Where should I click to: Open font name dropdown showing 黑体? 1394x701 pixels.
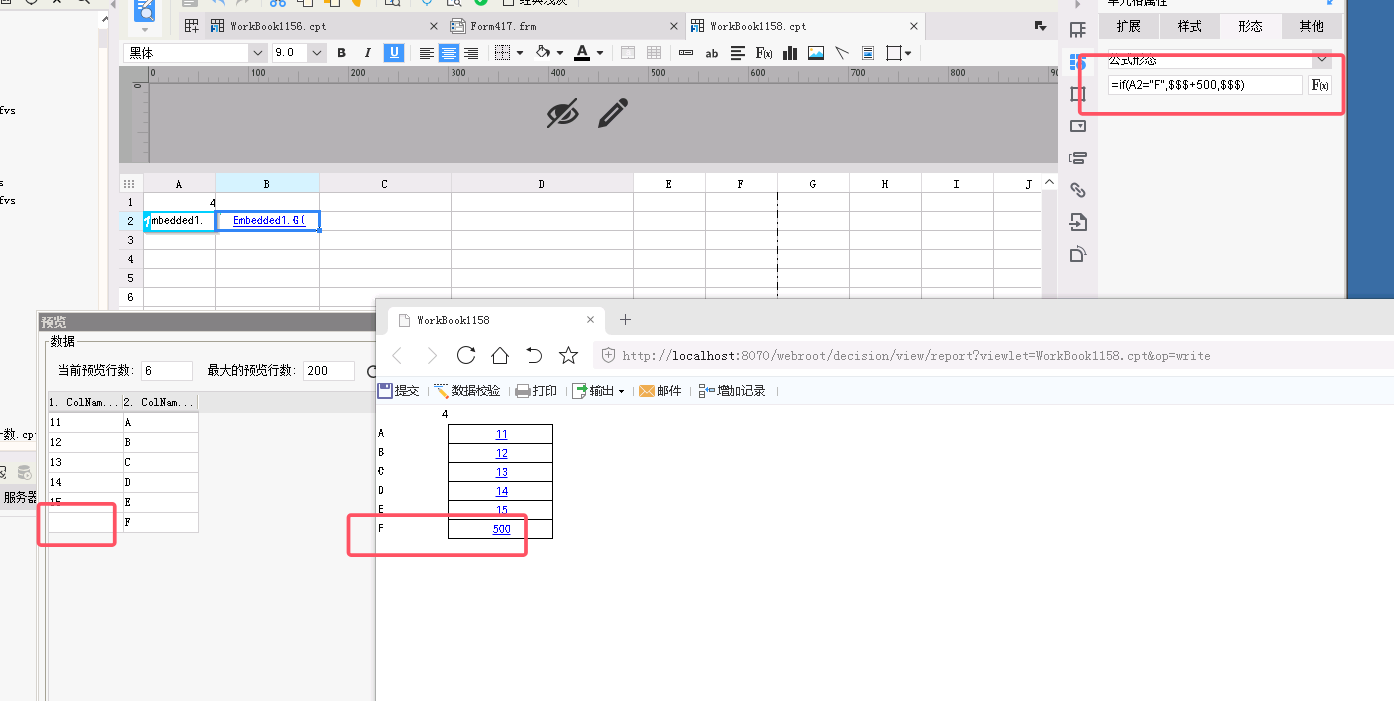[x=195, y=53]
